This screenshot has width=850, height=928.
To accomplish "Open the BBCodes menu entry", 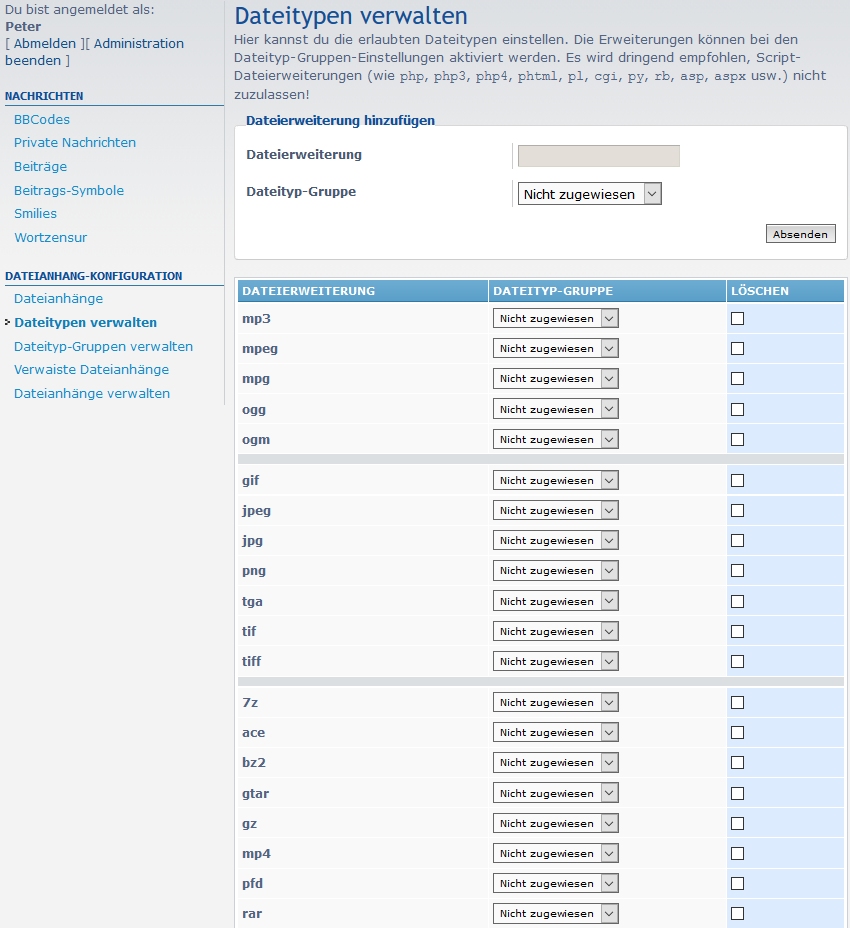I will pos(42,120).
